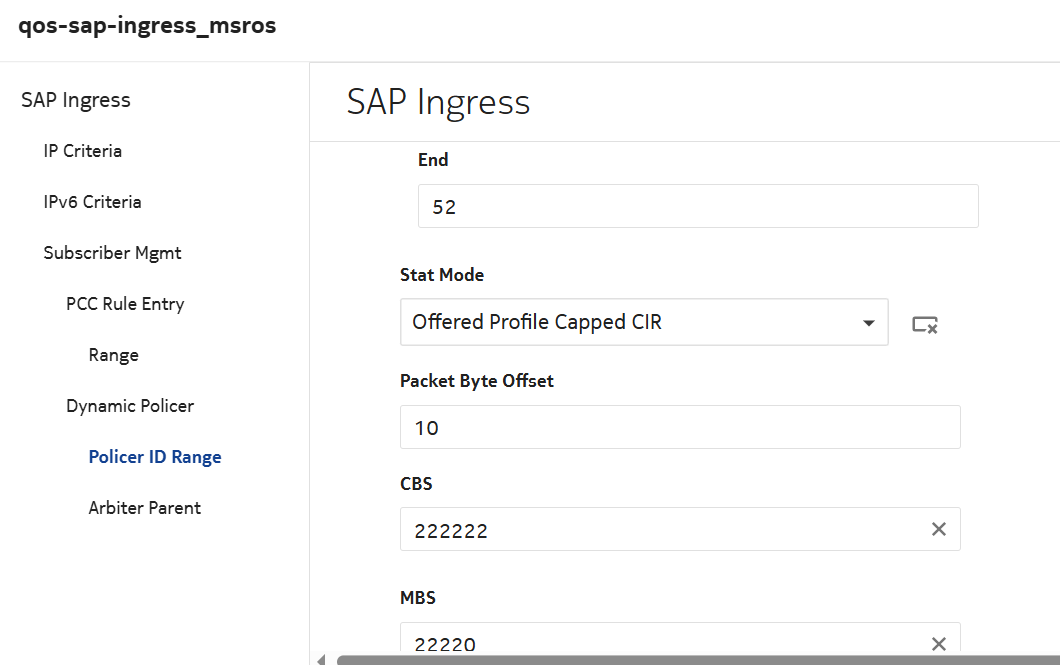
Task: Clear the CBS field value
Action: coord(938,529)
